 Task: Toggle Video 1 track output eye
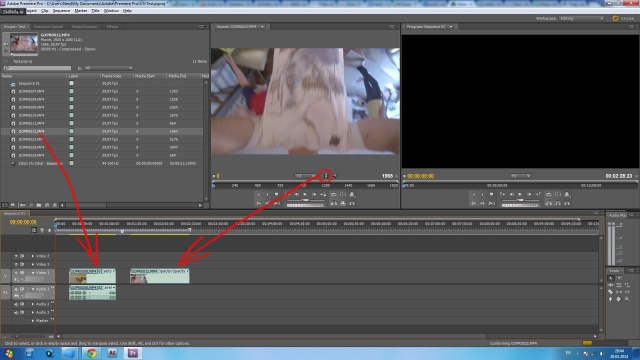tap(16, 272)
